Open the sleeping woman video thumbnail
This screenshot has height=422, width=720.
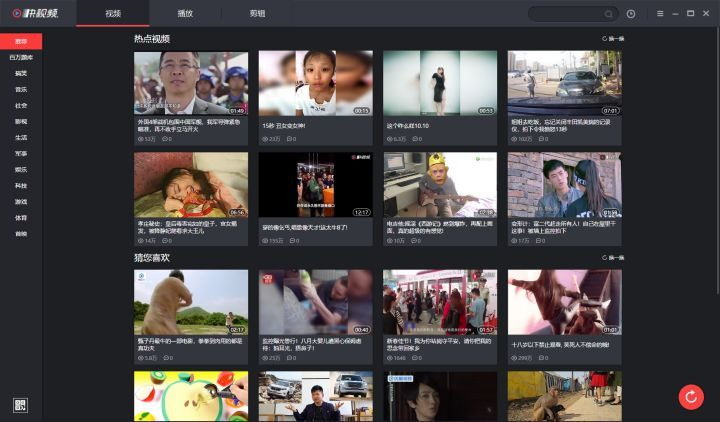point(191,185)
